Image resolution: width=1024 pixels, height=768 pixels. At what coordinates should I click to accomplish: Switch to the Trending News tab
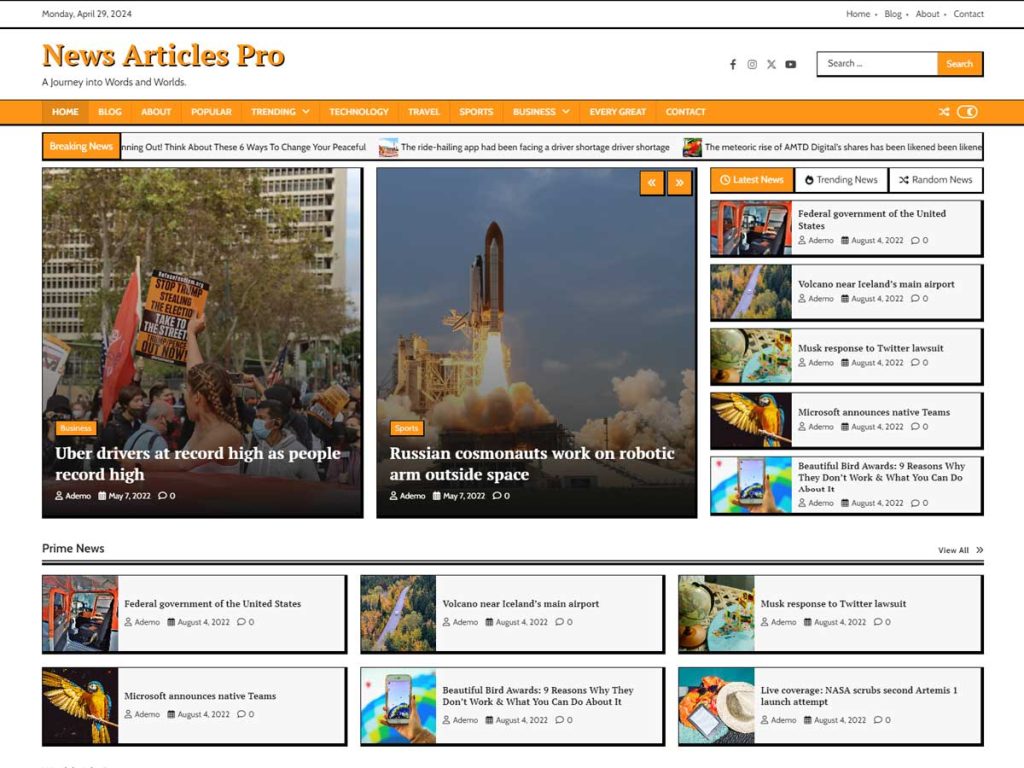(841, 180)
